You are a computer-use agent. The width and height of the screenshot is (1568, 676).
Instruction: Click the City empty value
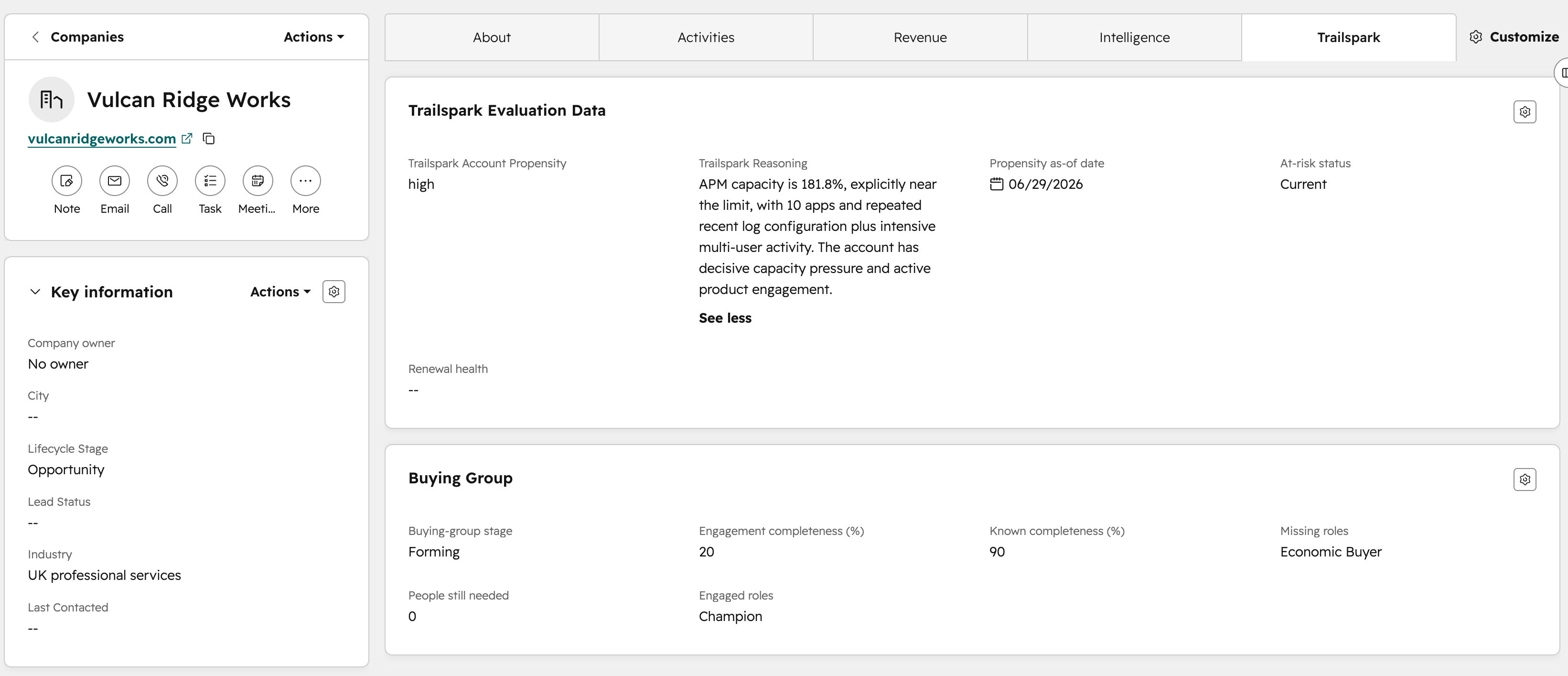click(33, 417)
